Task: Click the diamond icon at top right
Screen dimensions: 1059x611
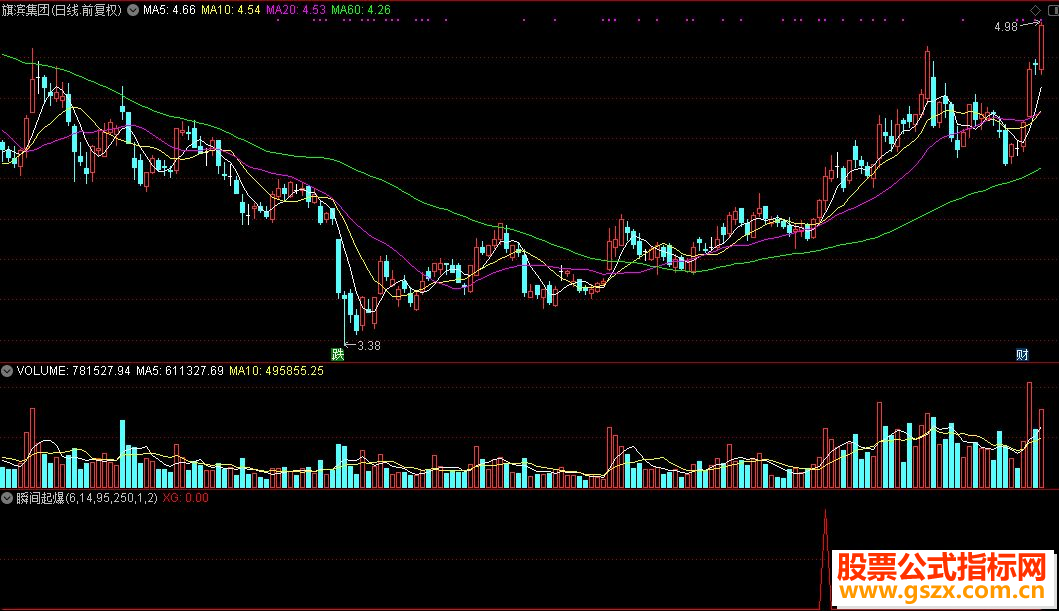Action: [x=1035, y=10]
